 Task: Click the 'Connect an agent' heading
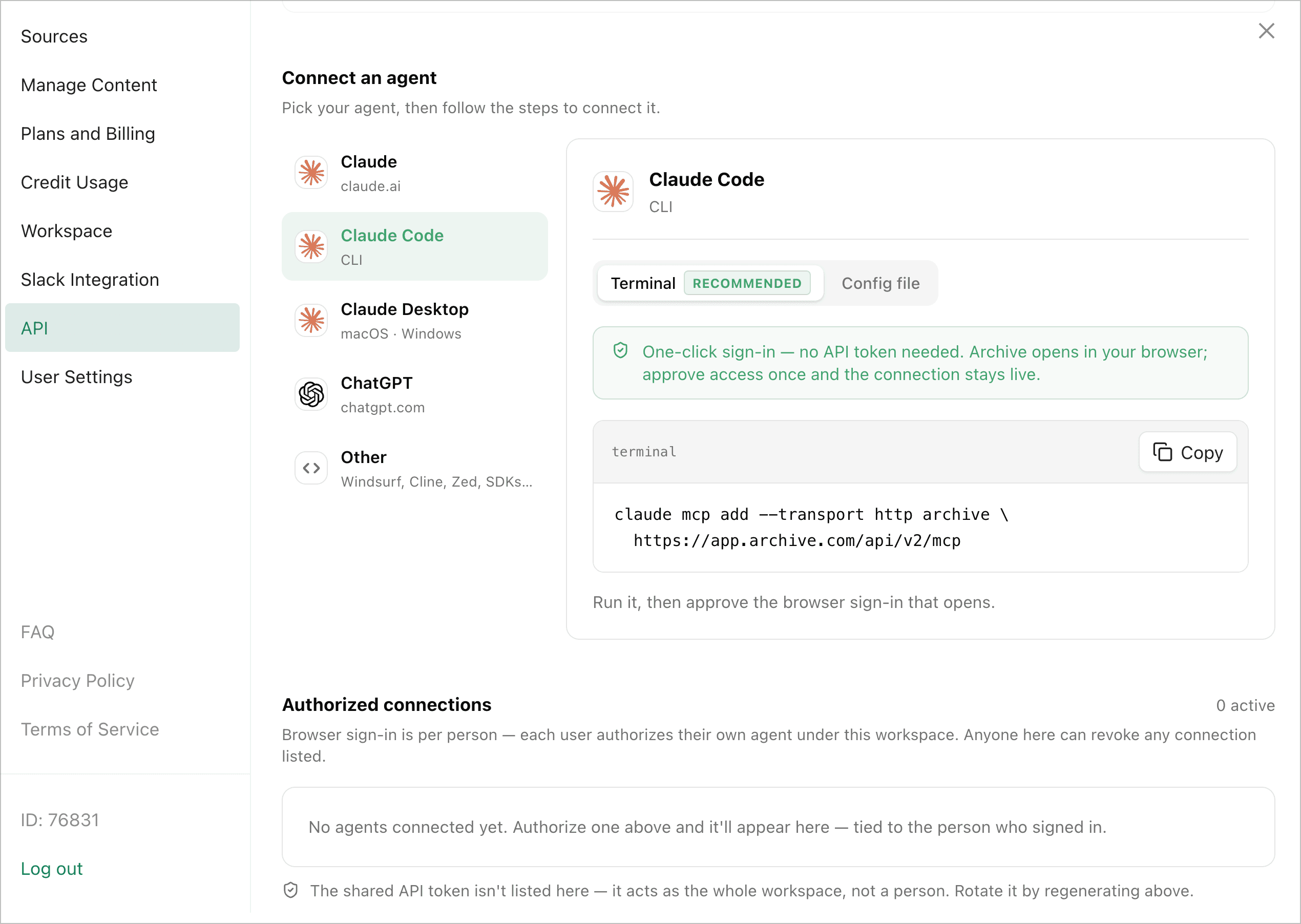click(x=359, y=78)
